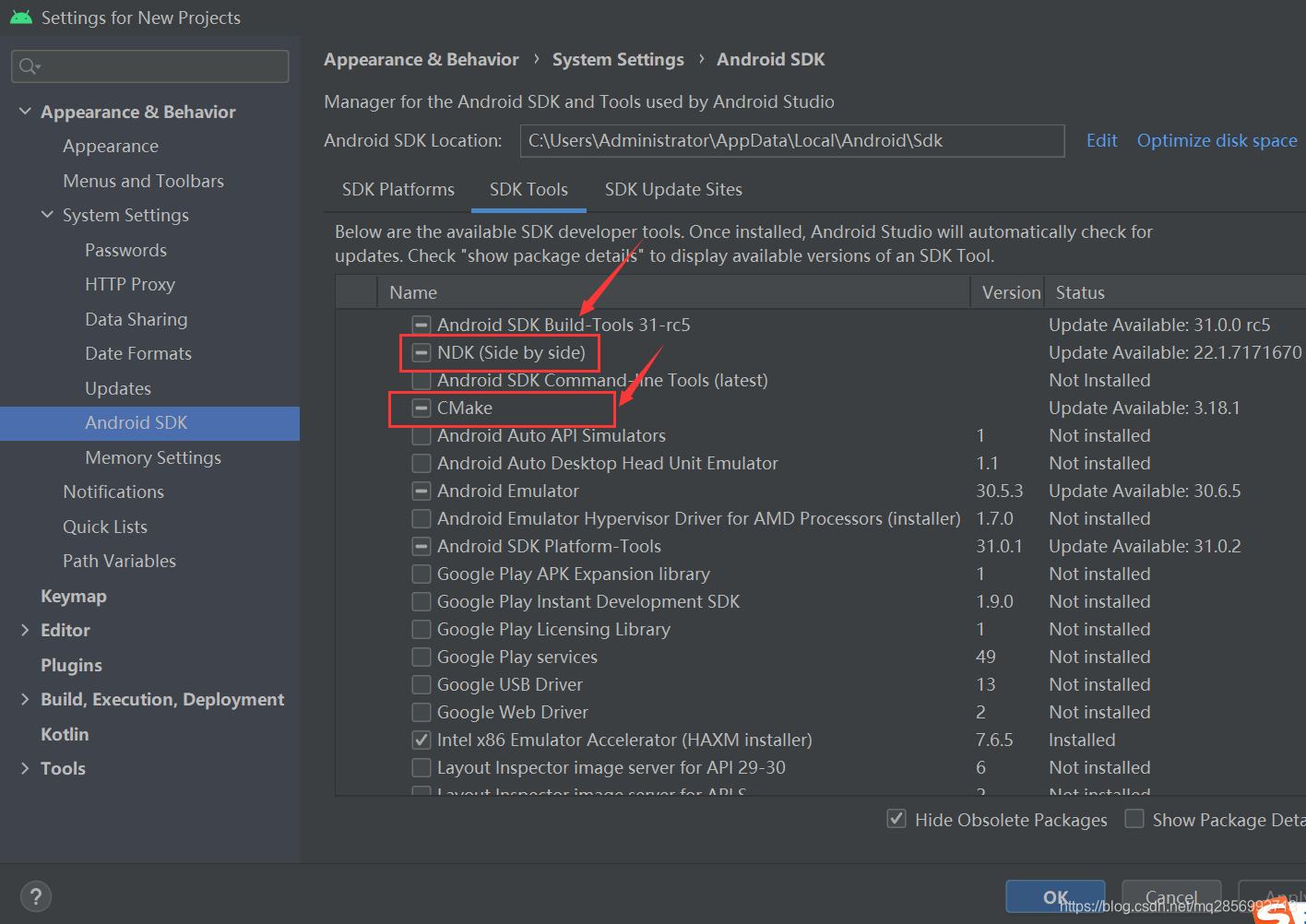The height and width of the screenshot is (924, 1306).
Task: Click the help question mark icon
Action: pyautogui.click(x=36, y=896)
